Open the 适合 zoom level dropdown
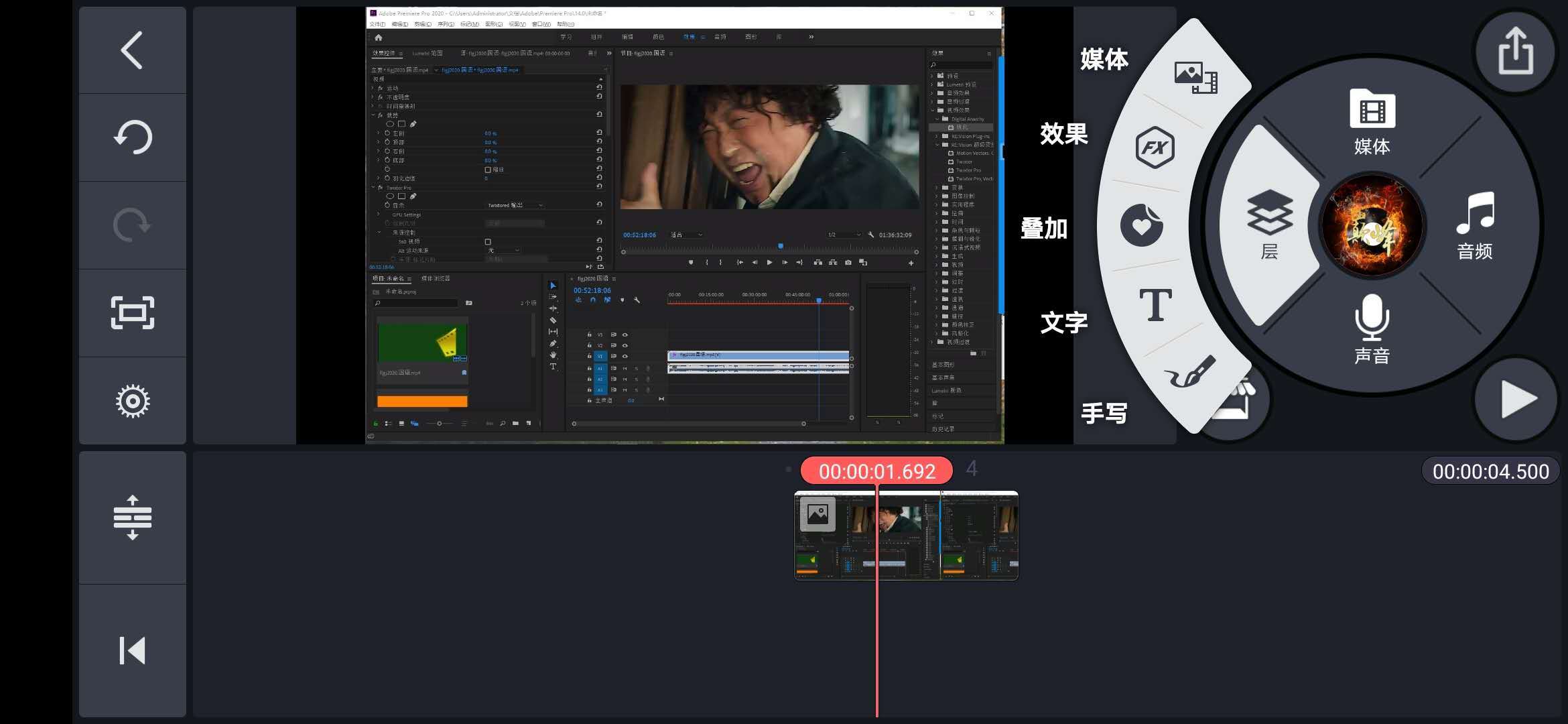Viewport: 1568px width, 724px height. click(687, 235)
